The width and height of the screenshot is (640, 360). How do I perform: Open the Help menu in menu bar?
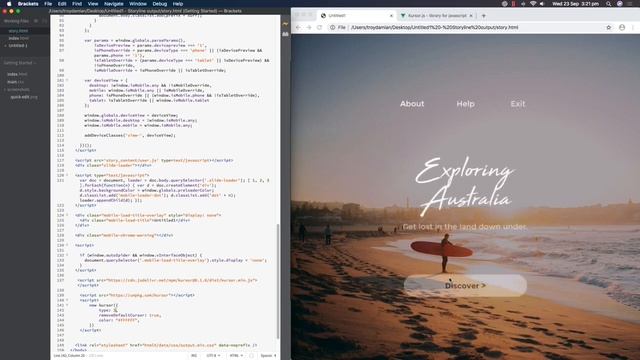coord(178,4)
